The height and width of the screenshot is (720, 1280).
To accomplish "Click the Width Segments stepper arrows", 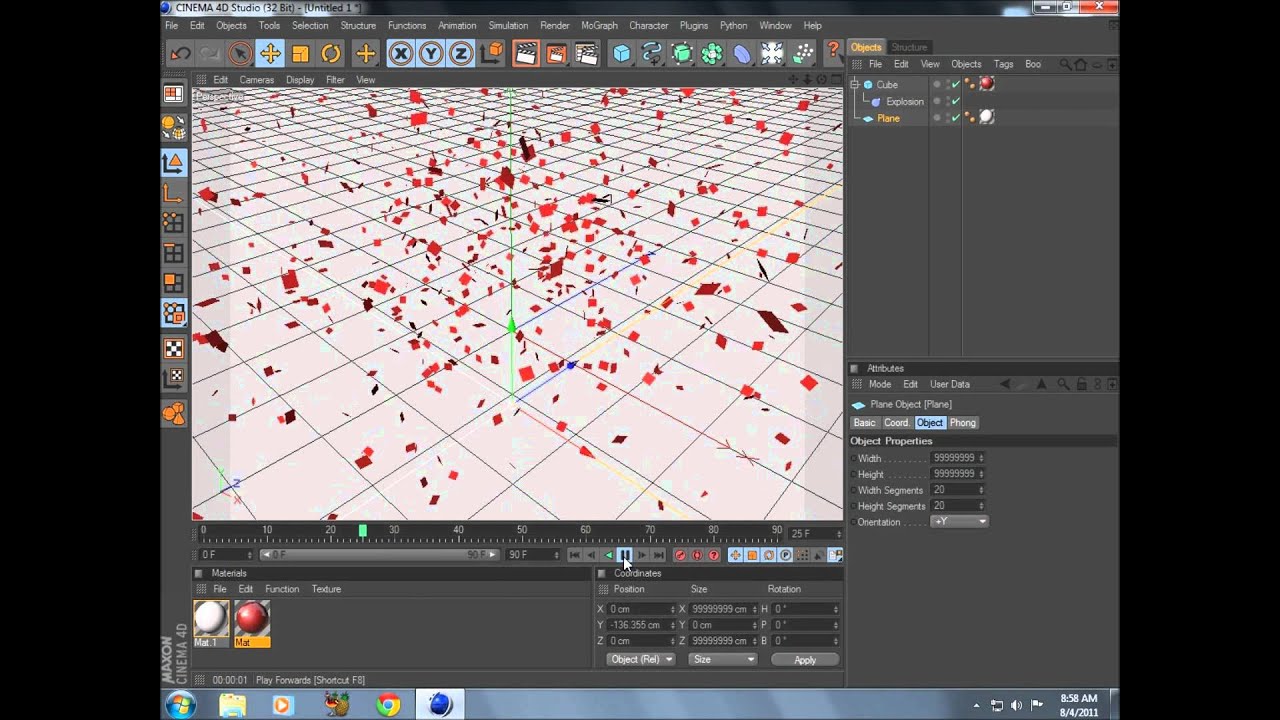I will [x=981, y=490].
